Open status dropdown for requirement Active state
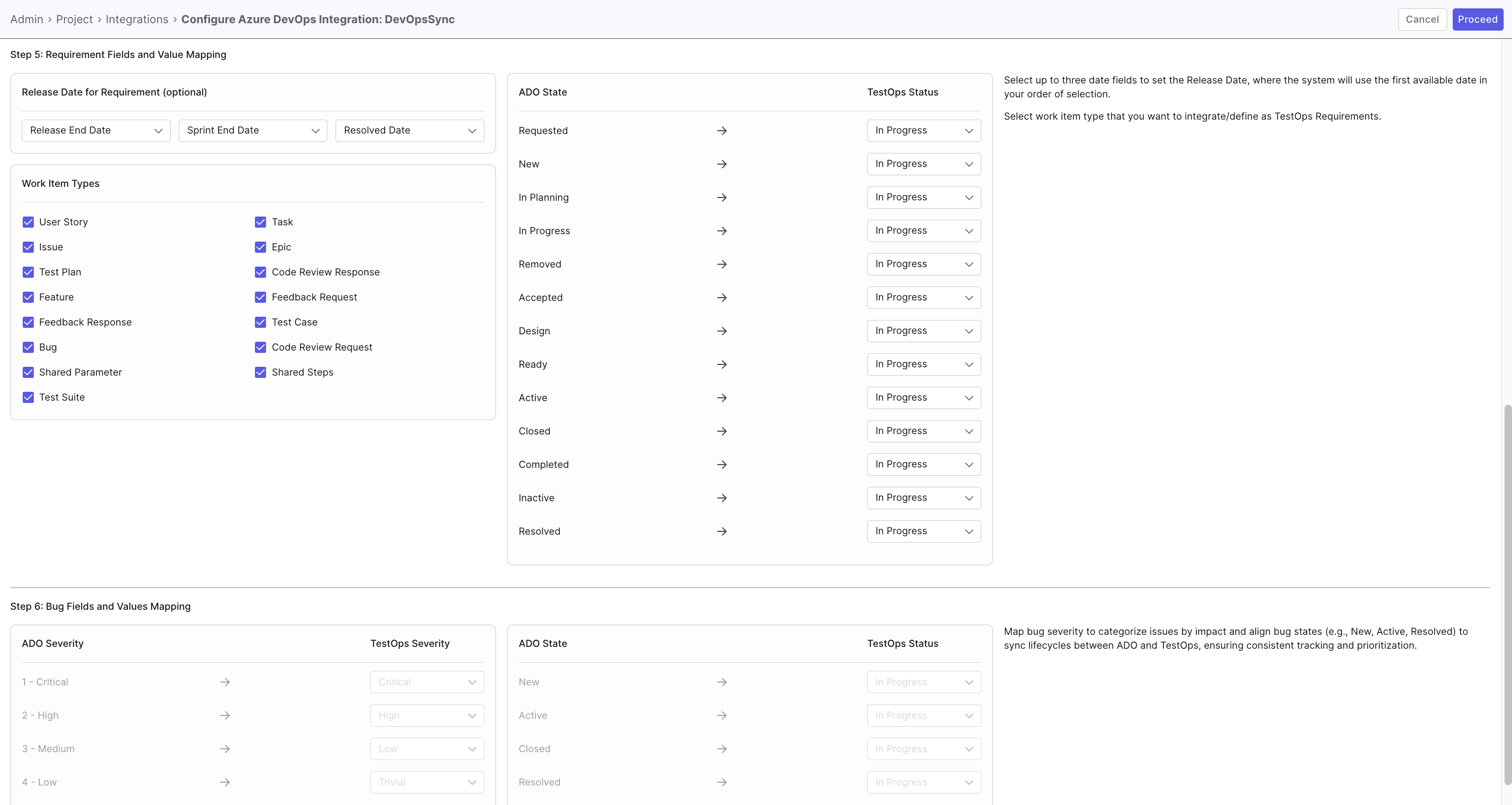Screen dimensions: 1512x805 pos(924,397)
